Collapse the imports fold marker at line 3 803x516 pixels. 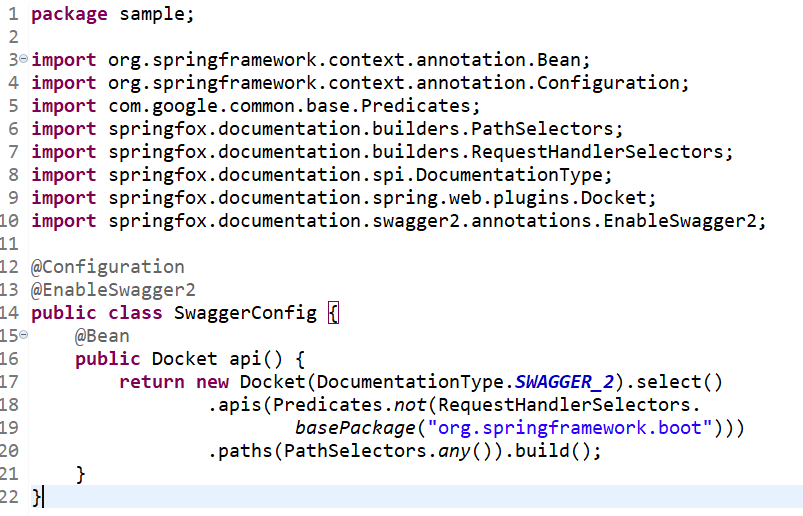tap(24, 59)
